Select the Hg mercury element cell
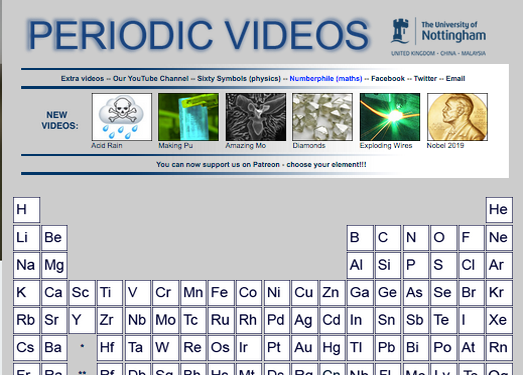Viewport: 523px width, 375px height. pyautogui.click(x=332, y=348)
